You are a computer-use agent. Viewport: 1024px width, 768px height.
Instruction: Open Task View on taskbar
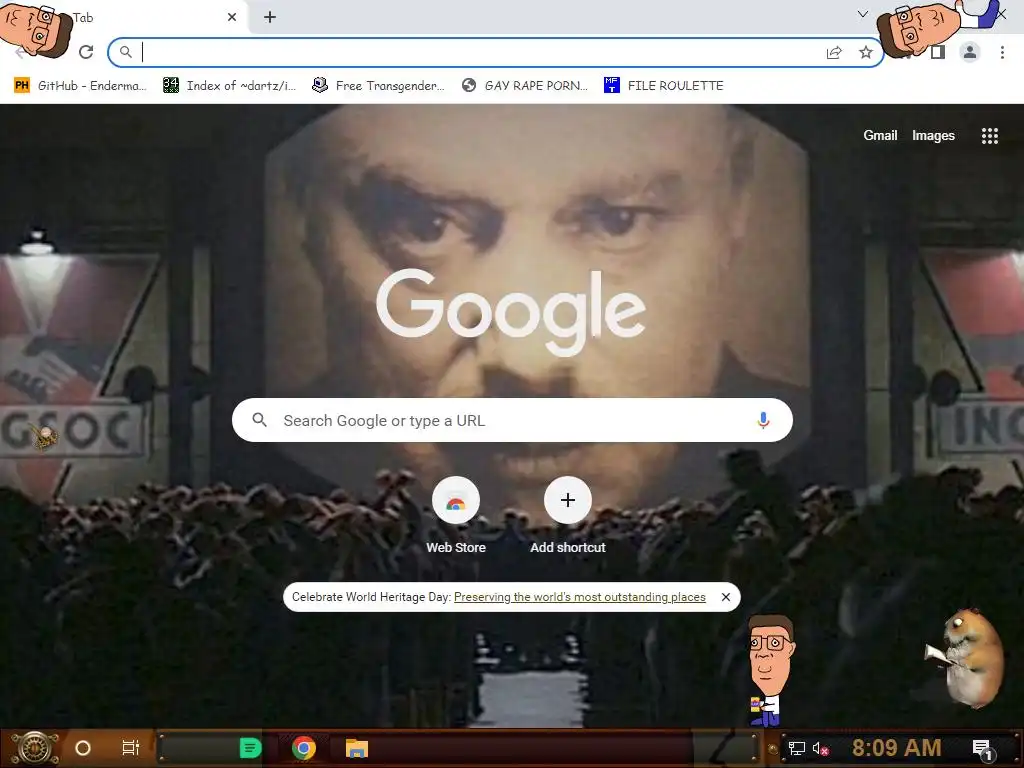coord(131,748)
